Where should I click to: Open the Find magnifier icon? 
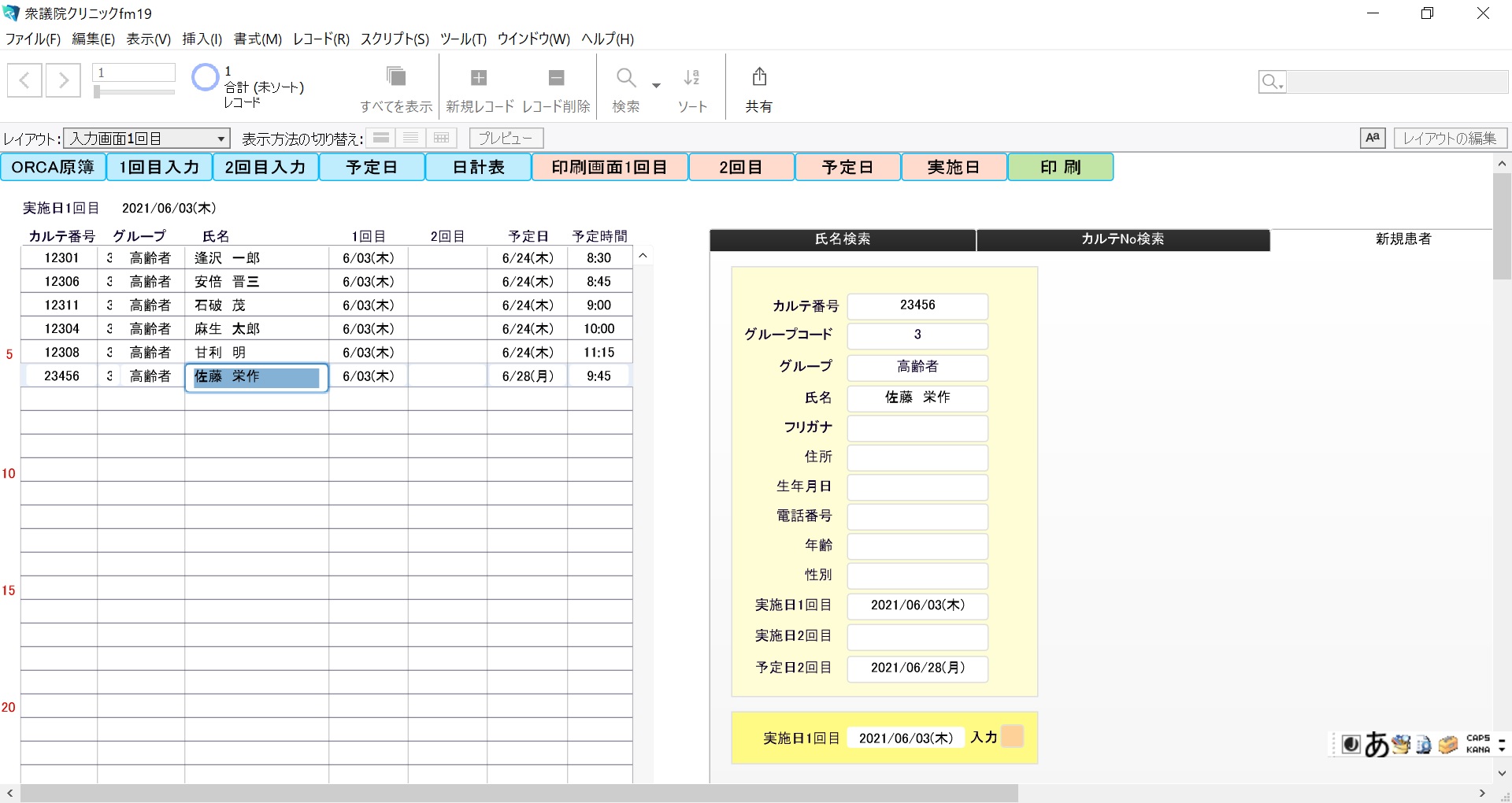point(626,77)
